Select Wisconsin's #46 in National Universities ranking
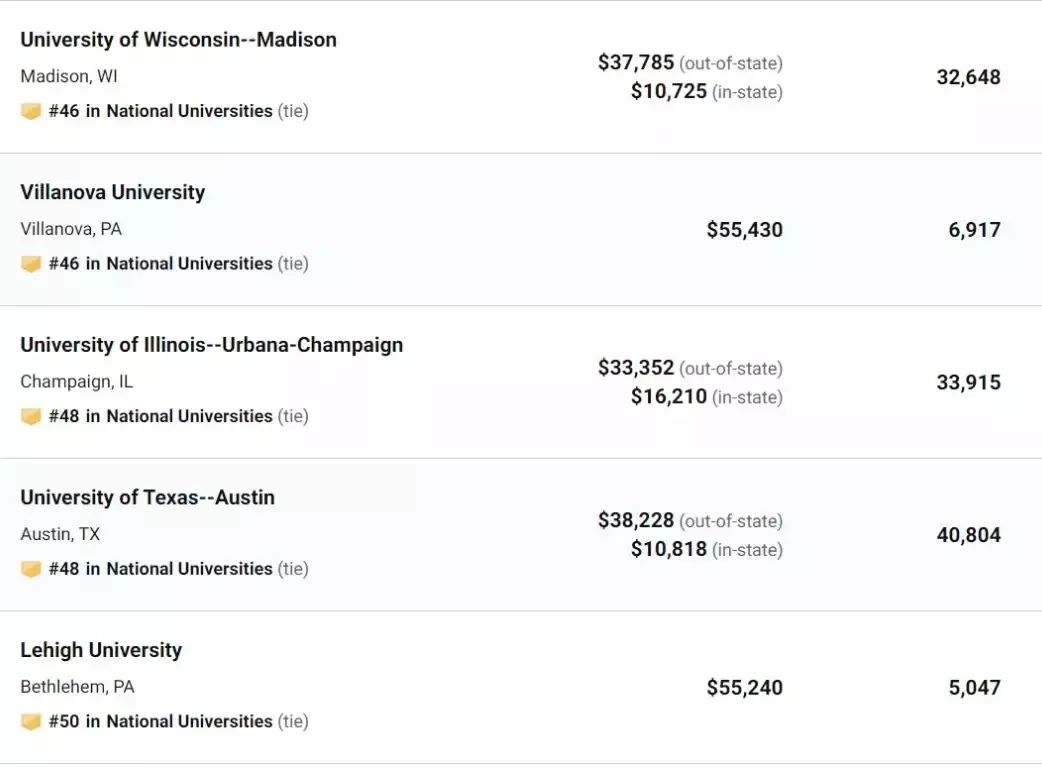The width and height of the screenshot is (1042, 768). pos(160,111)
